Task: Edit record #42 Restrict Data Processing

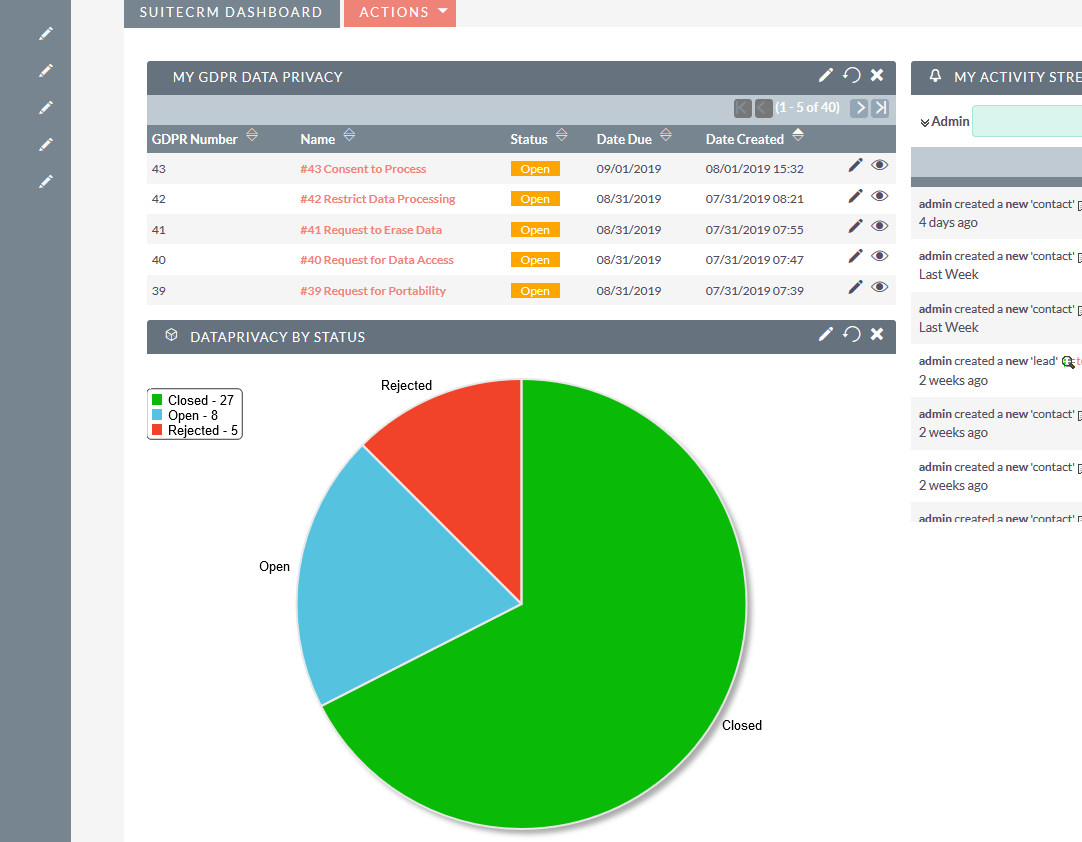Action: coord(855,196)
